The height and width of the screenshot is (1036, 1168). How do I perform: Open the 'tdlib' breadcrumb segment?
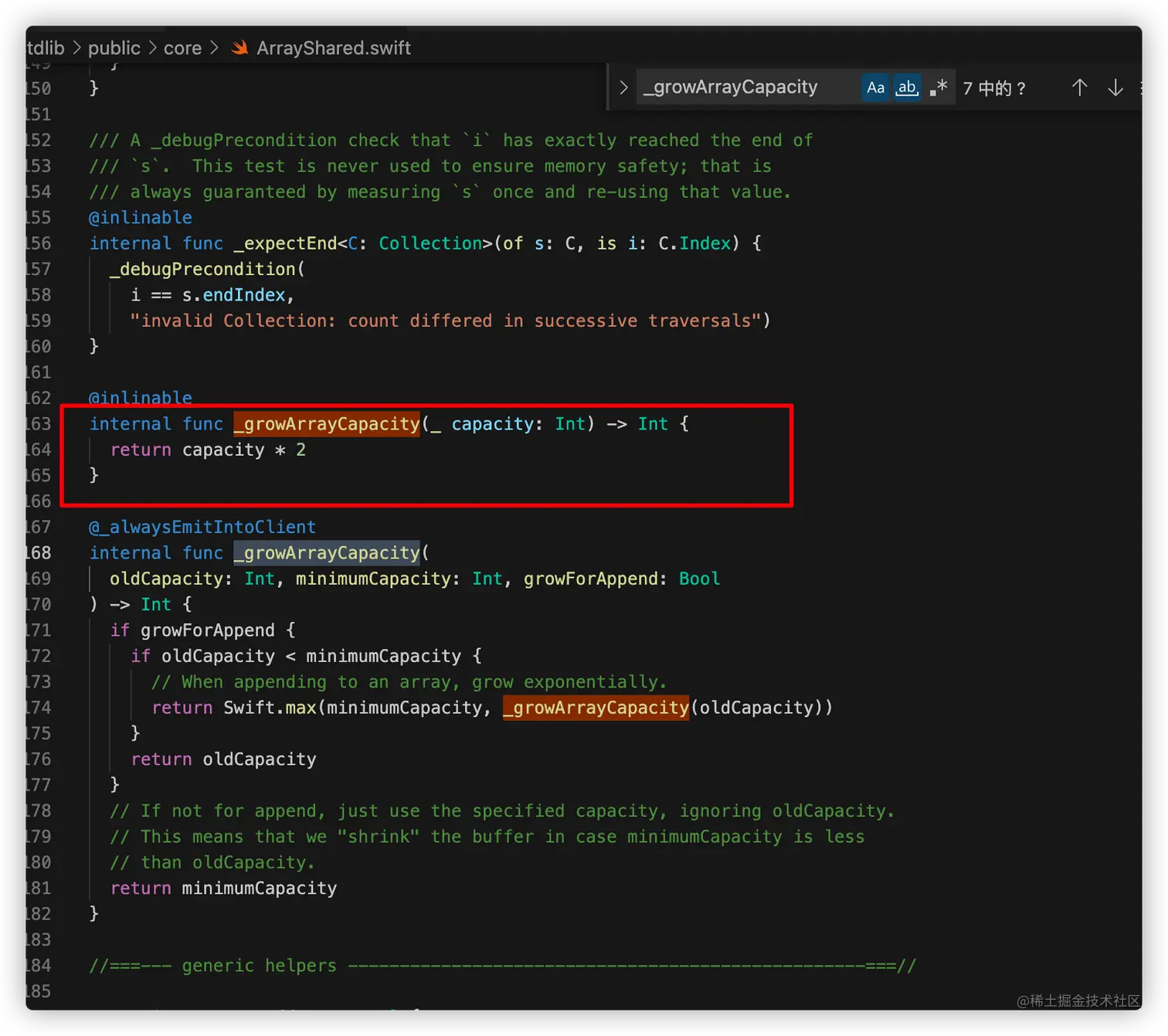[46, 48]
